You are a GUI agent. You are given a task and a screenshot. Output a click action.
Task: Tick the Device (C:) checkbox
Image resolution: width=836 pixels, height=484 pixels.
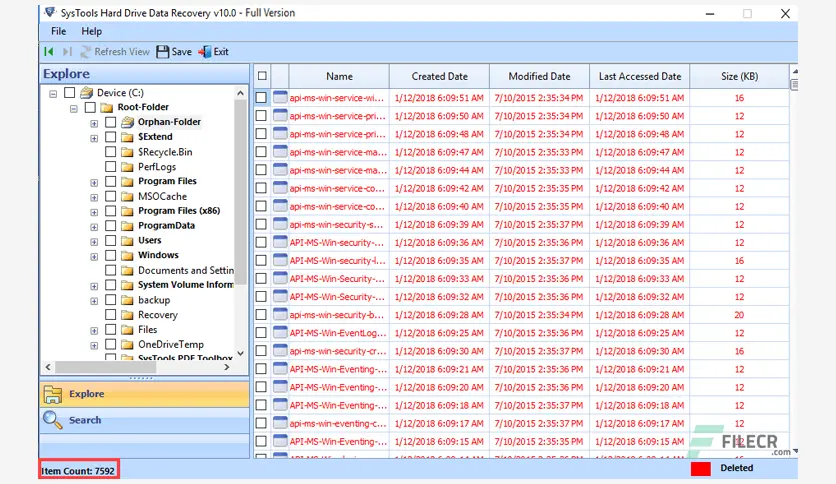(69, 93)
